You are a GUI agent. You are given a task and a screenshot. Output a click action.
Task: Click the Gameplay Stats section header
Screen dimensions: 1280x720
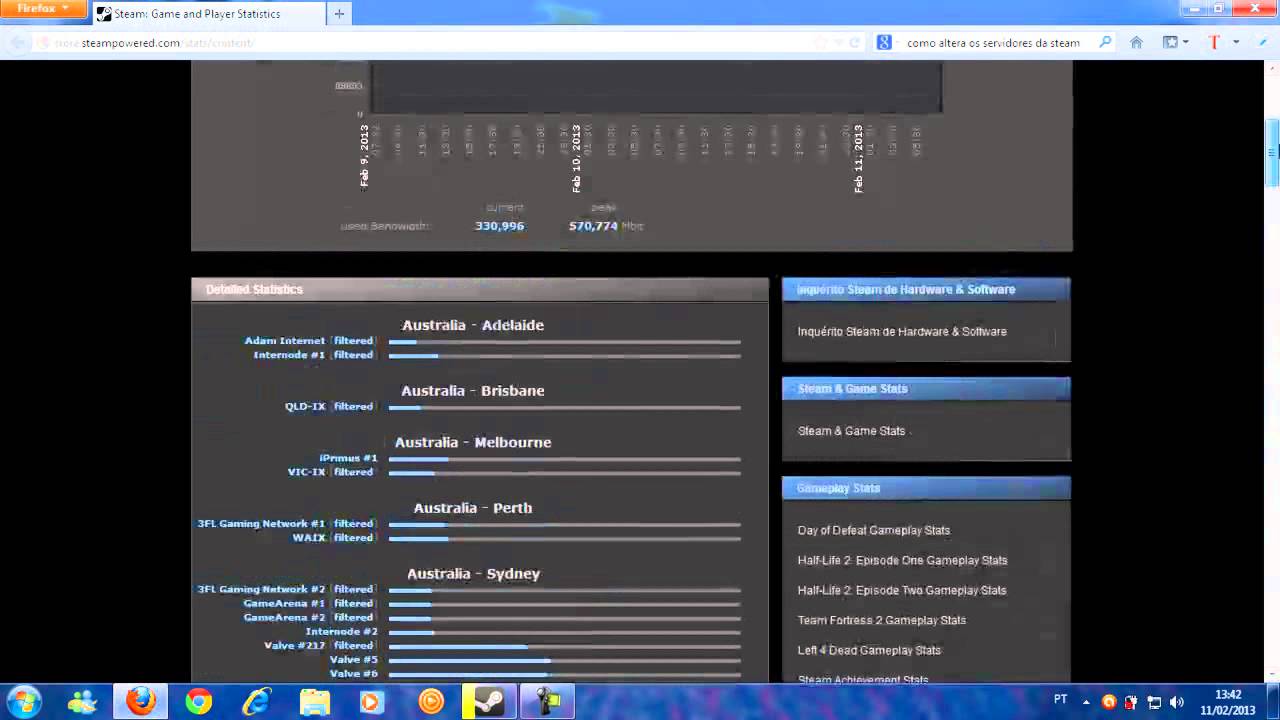point(926,488)
